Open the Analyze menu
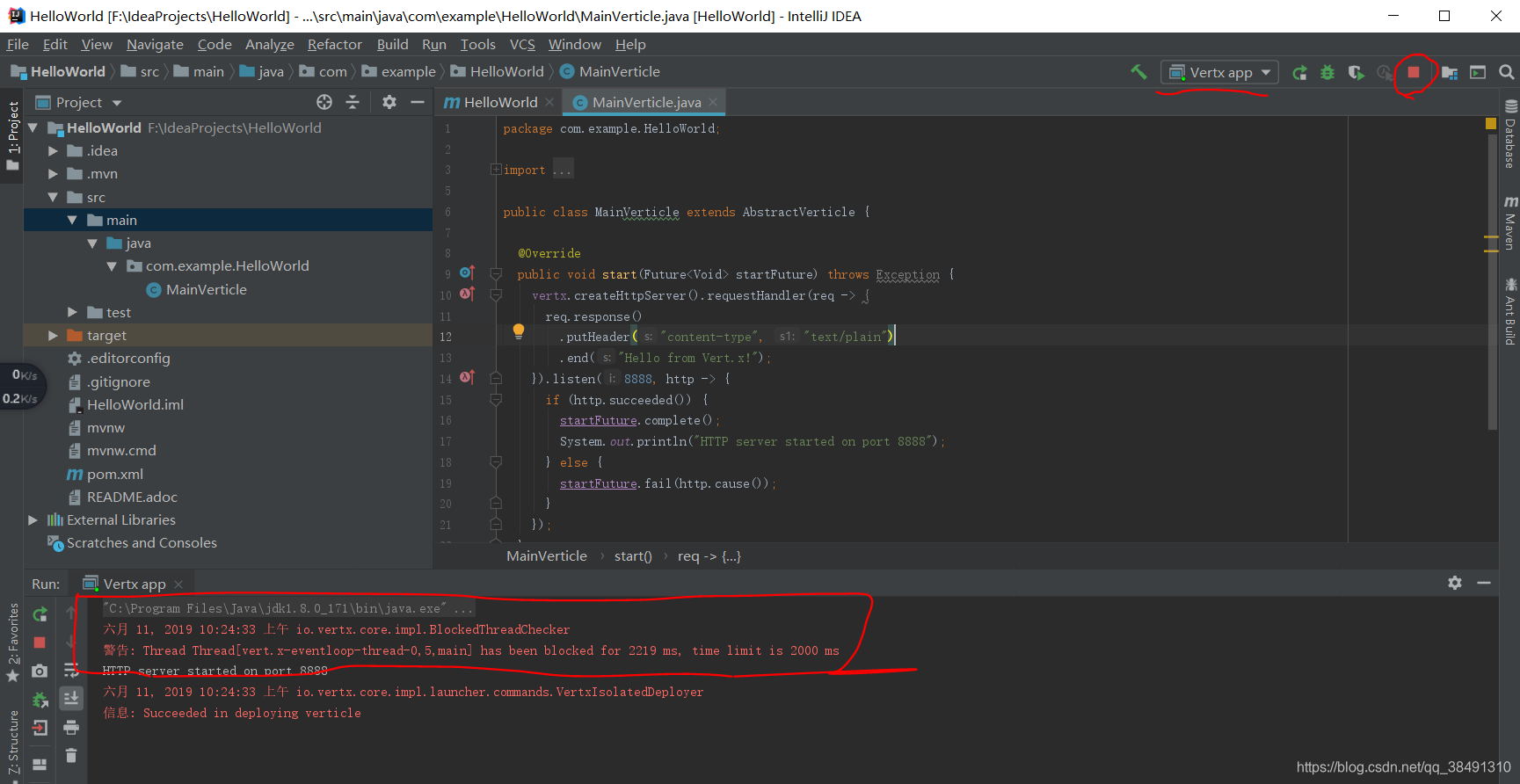The image size is (1520, 784). [x=269, y=44]
